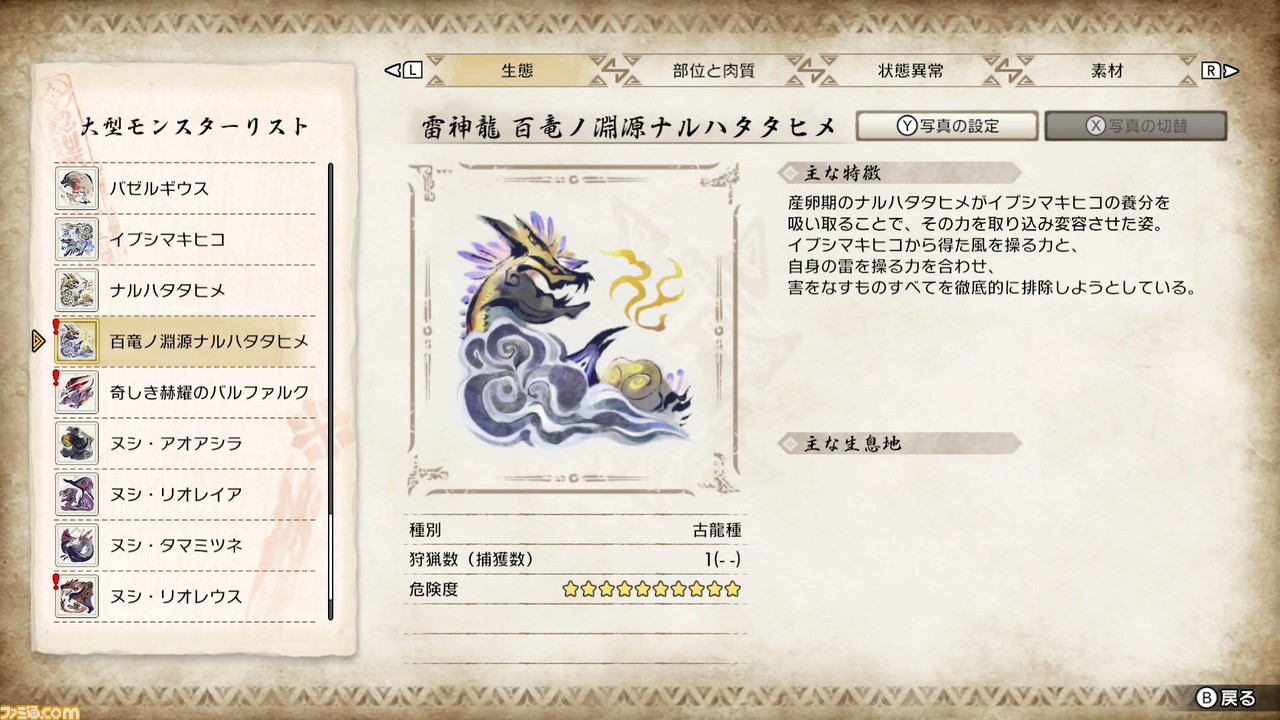This screenshot has height=720, width=1280.
Task: Open the 状態異常 tab
Action: pyautogui.click(x=910, y=71)
